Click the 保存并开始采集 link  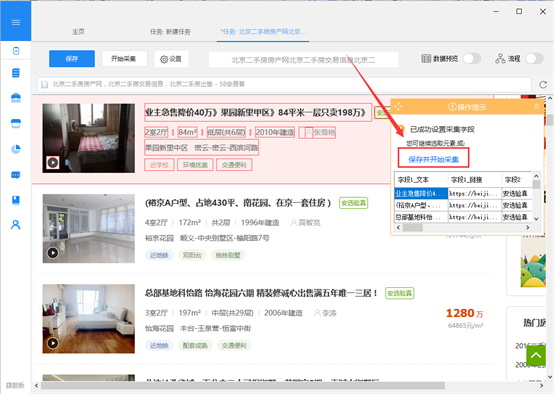(433, 159)
